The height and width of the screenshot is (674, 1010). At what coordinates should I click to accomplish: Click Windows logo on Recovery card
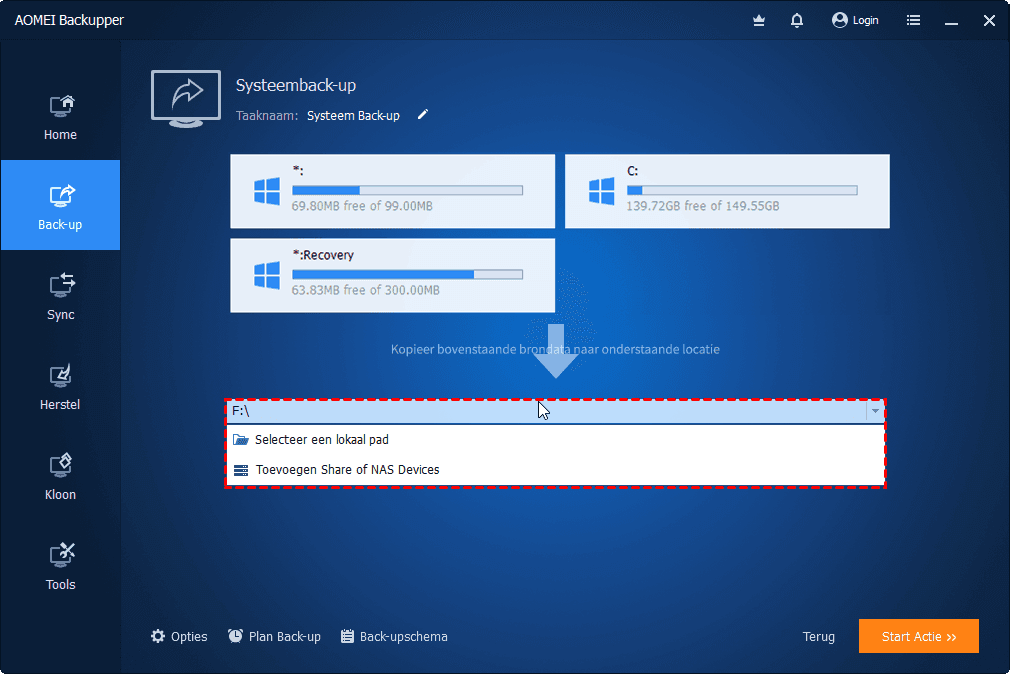coord(267,276)
